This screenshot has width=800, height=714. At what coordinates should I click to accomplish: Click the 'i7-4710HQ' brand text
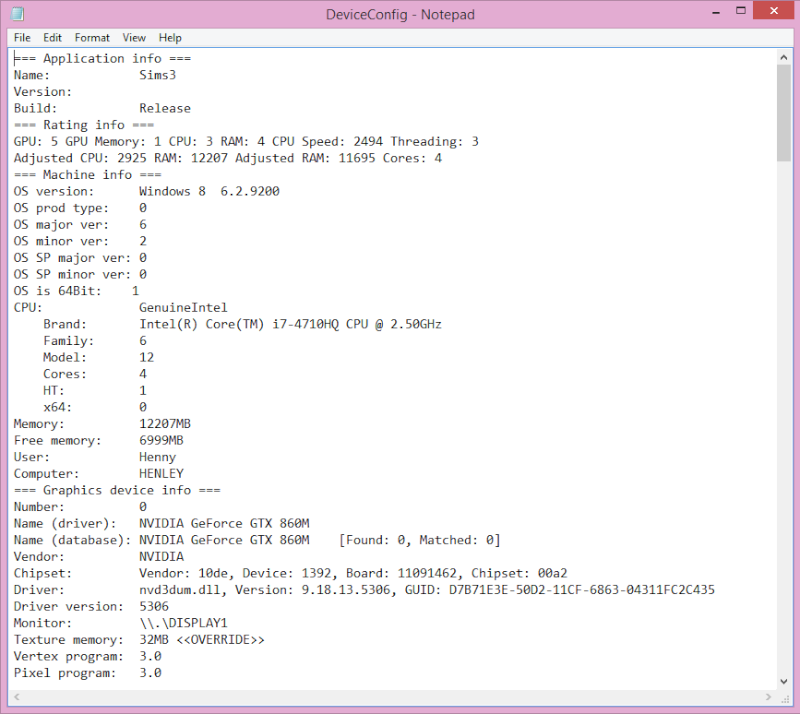point(305,324)
